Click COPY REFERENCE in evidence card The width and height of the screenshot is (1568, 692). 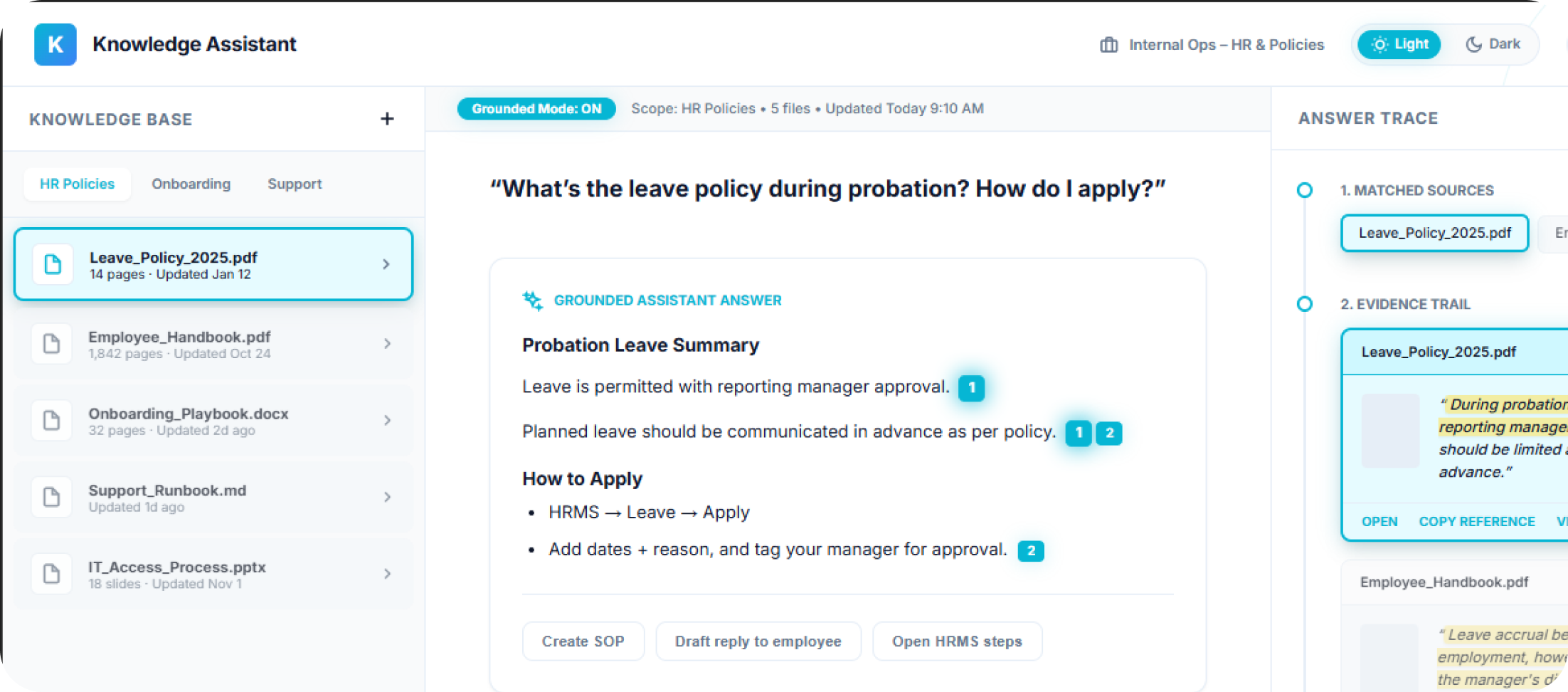(1476, 522)
